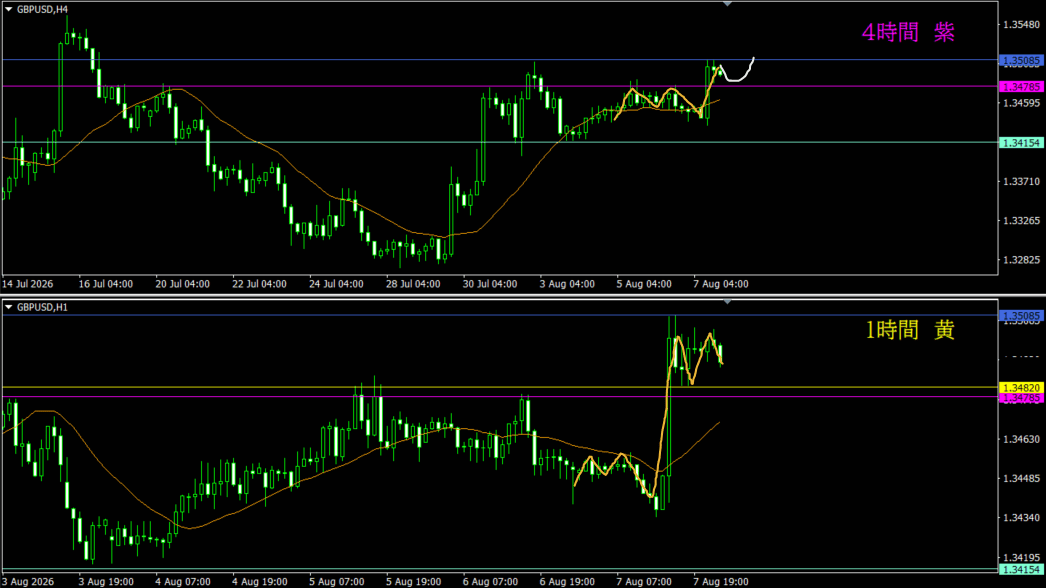The height and width of the screenshot is (588, 1046).
Task: Click the '7 Aug 04:00' time axis label
Action: (x=720, y=284)
